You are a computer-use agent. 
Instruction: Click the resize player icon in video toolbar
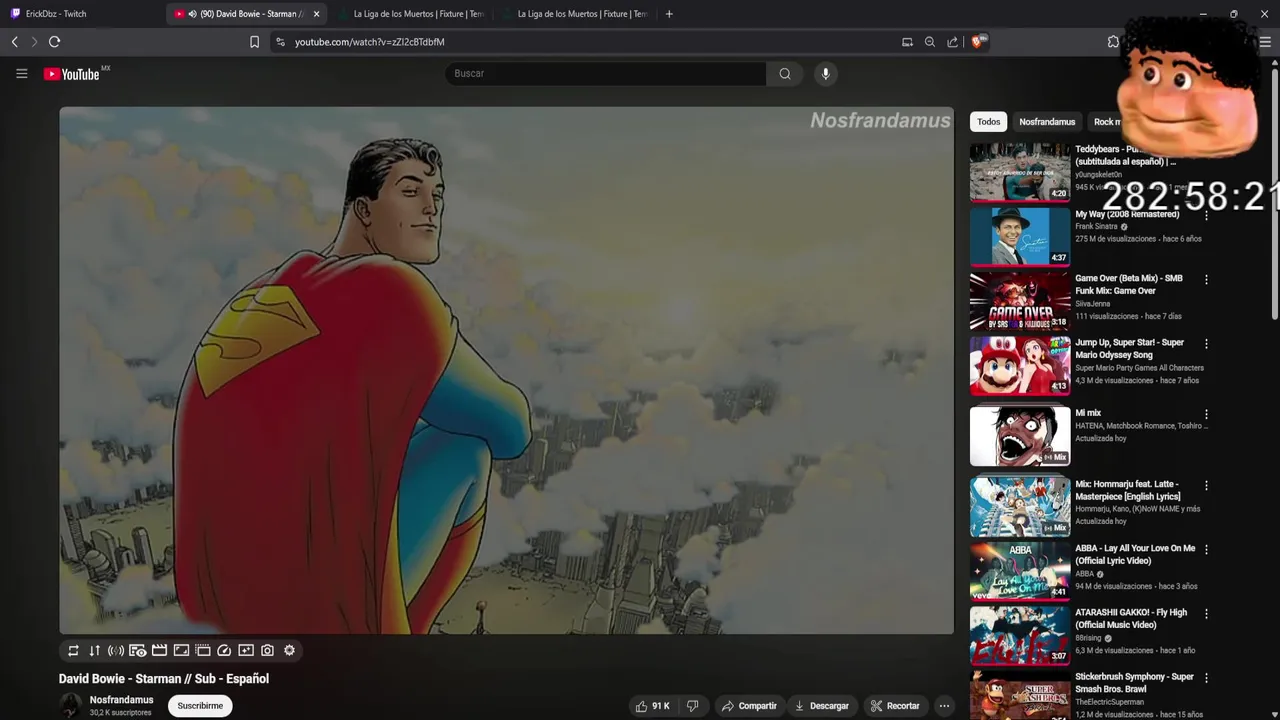click(x=181, y=650)
